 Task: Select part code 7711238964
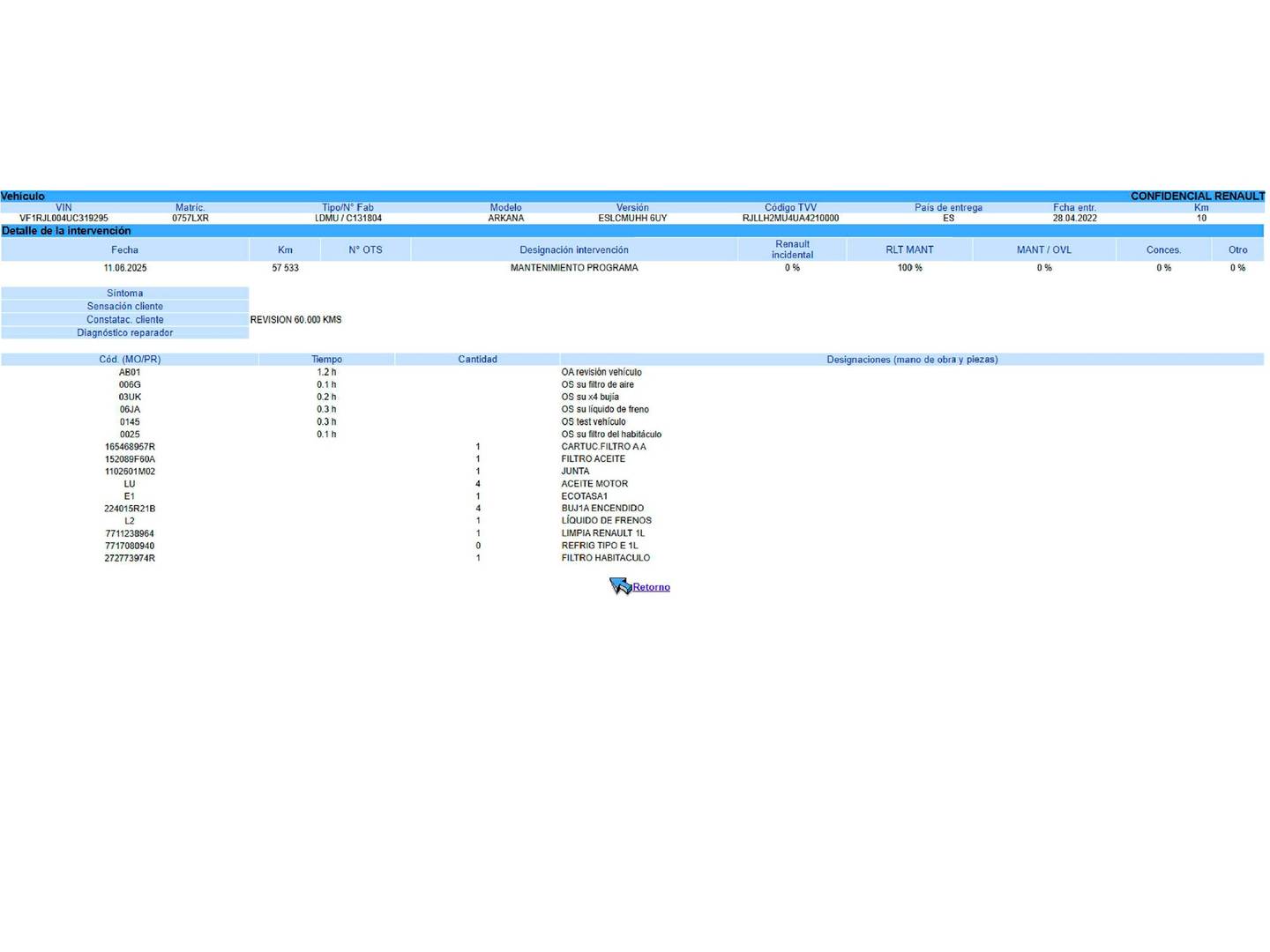pos(130,533)
